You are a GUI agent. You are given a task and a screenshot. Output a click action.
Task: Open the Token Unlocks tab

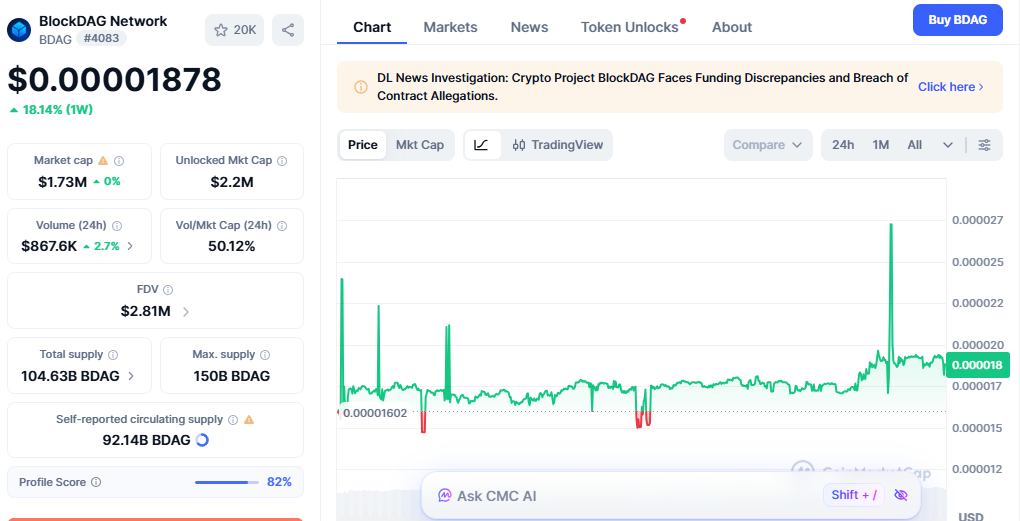(630, 27)
